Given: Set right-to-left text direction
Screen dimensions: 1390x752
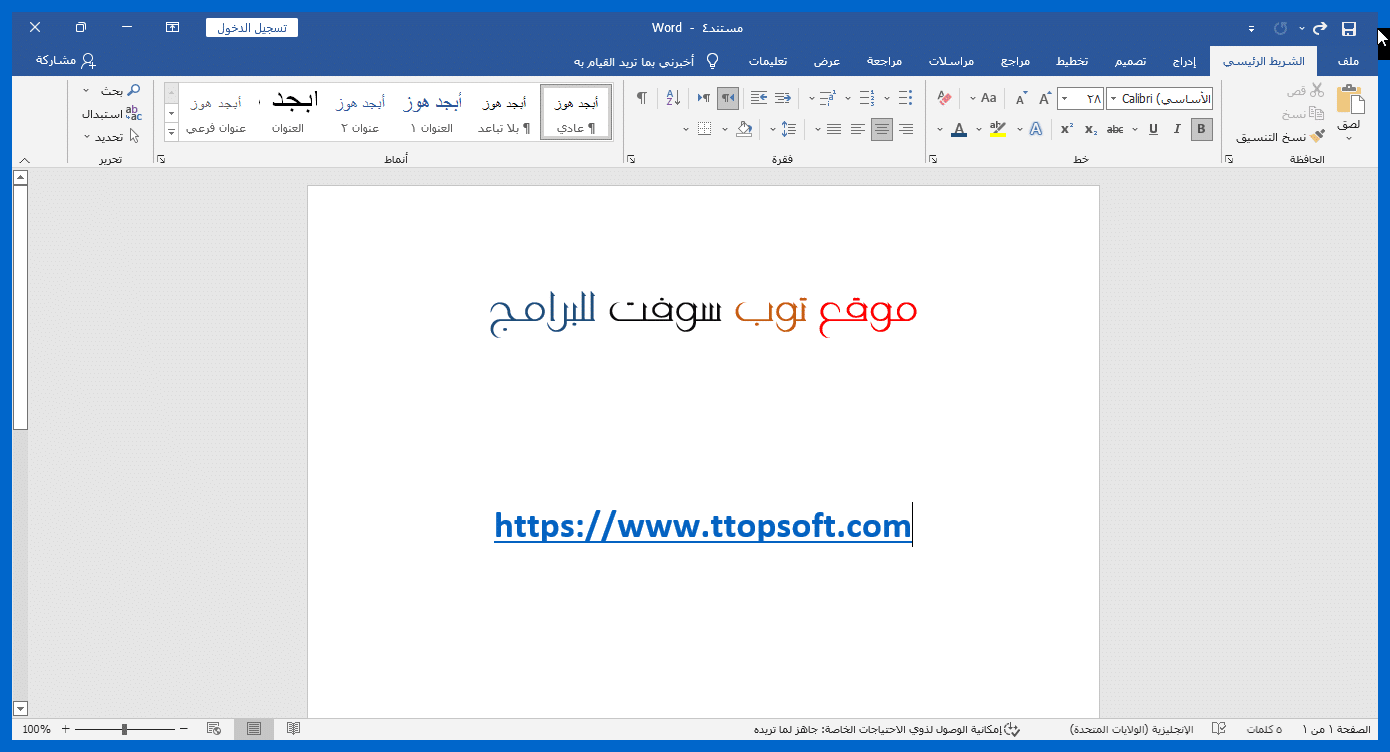Looking at the screenshot, I should (728, 98).
